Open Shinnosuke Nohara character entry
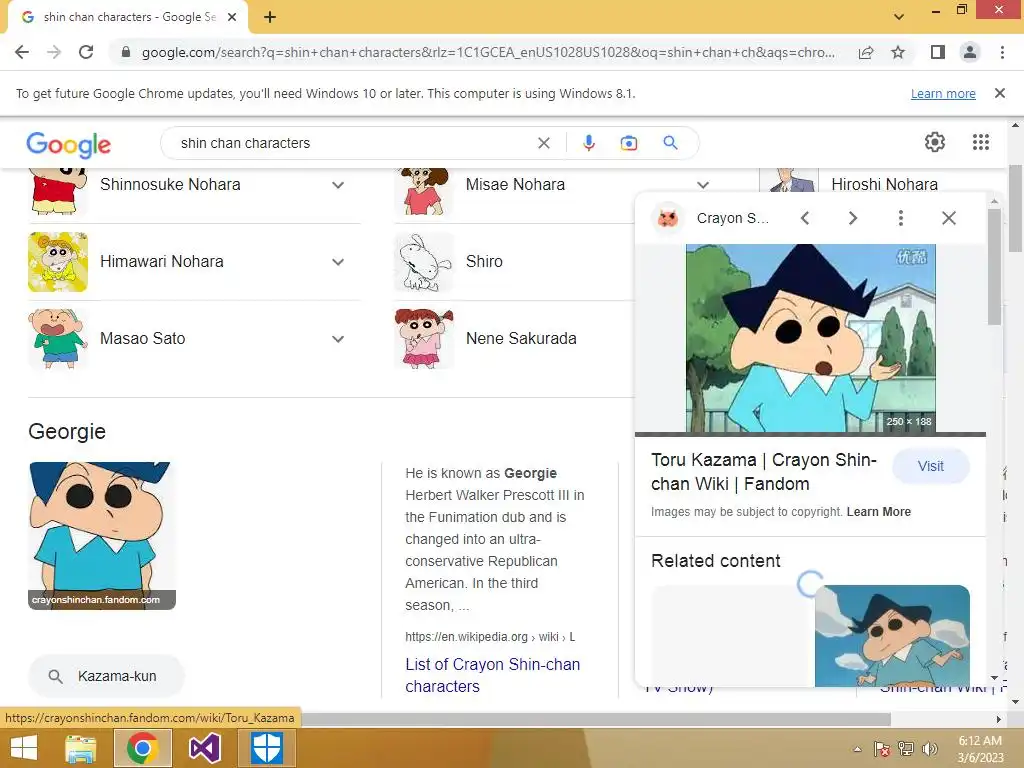Screen dimensions: 1024x768 pos(170,185)
